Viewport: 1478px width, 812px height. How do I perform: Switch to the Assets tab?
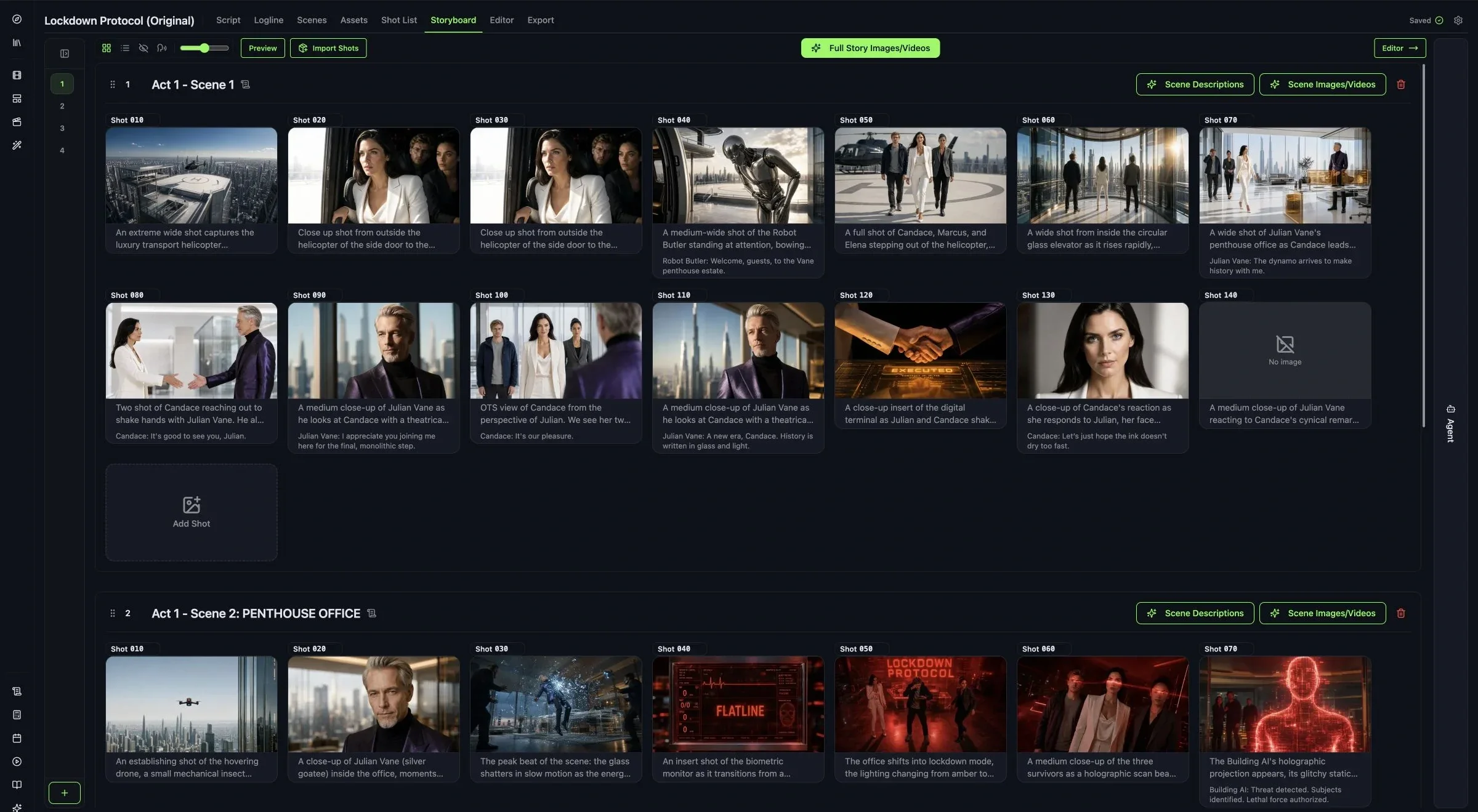pos(354,20)
